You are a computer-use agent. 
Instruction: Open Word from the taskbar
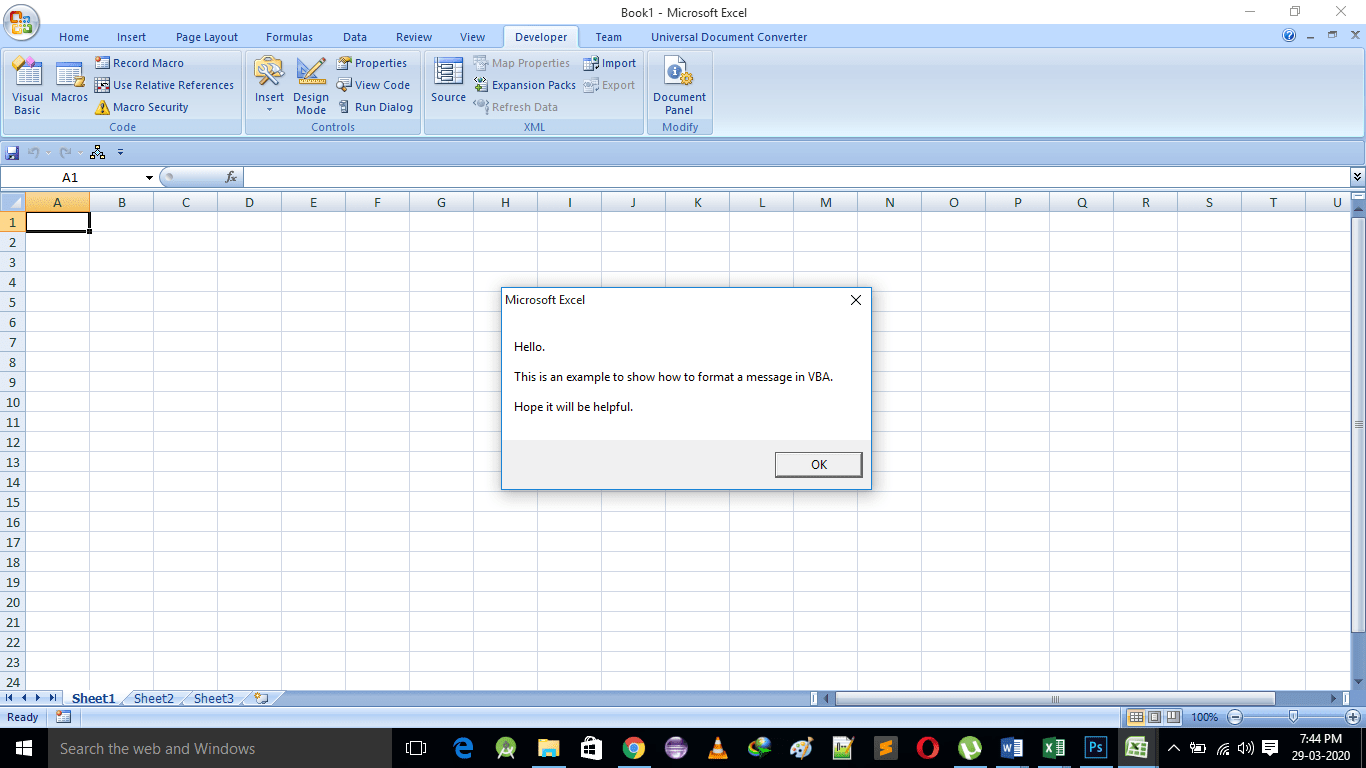pyautogui.click(x=1011, y=748)
